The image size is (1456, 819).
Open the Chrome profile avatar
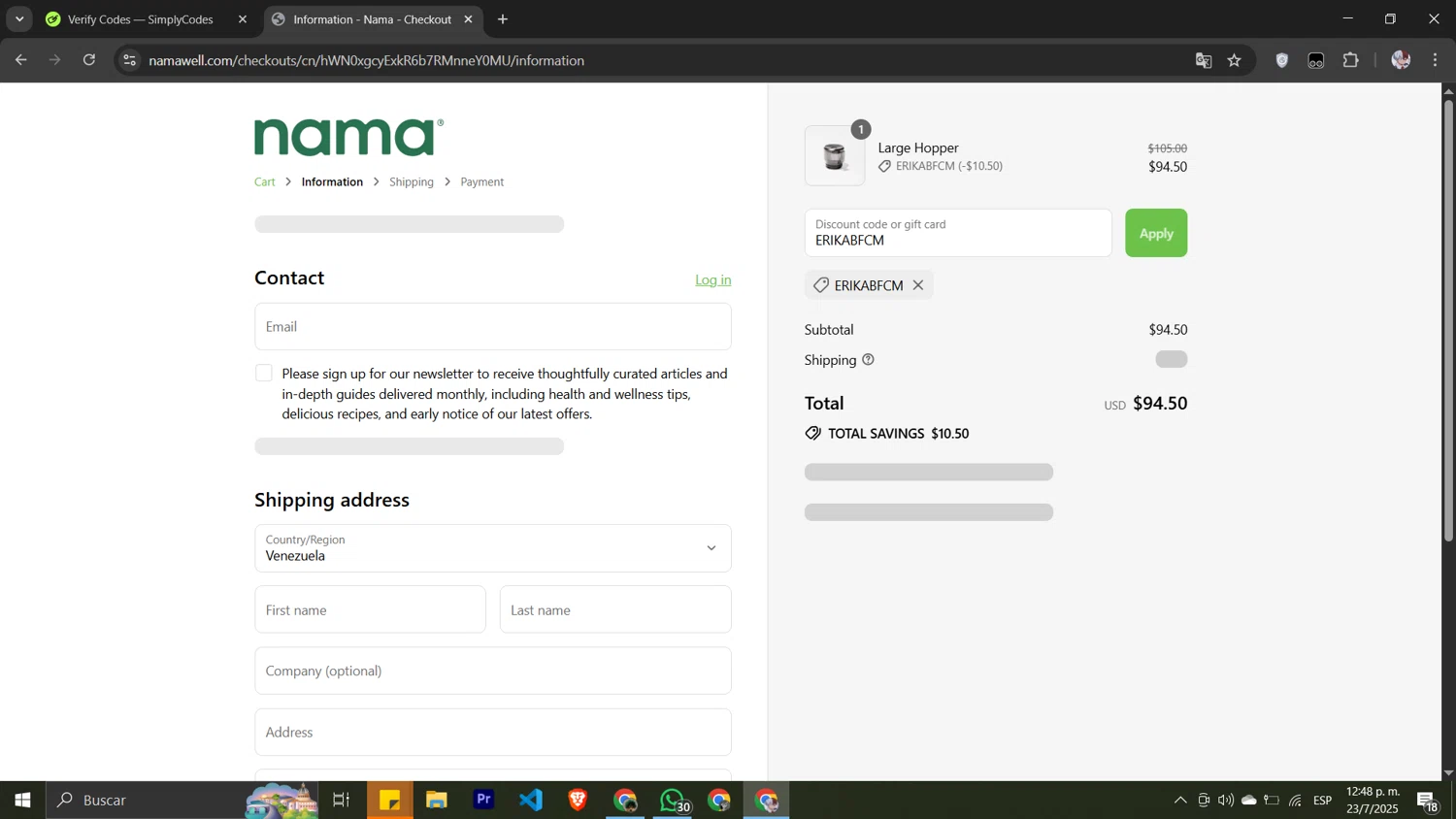point(1401,60)
